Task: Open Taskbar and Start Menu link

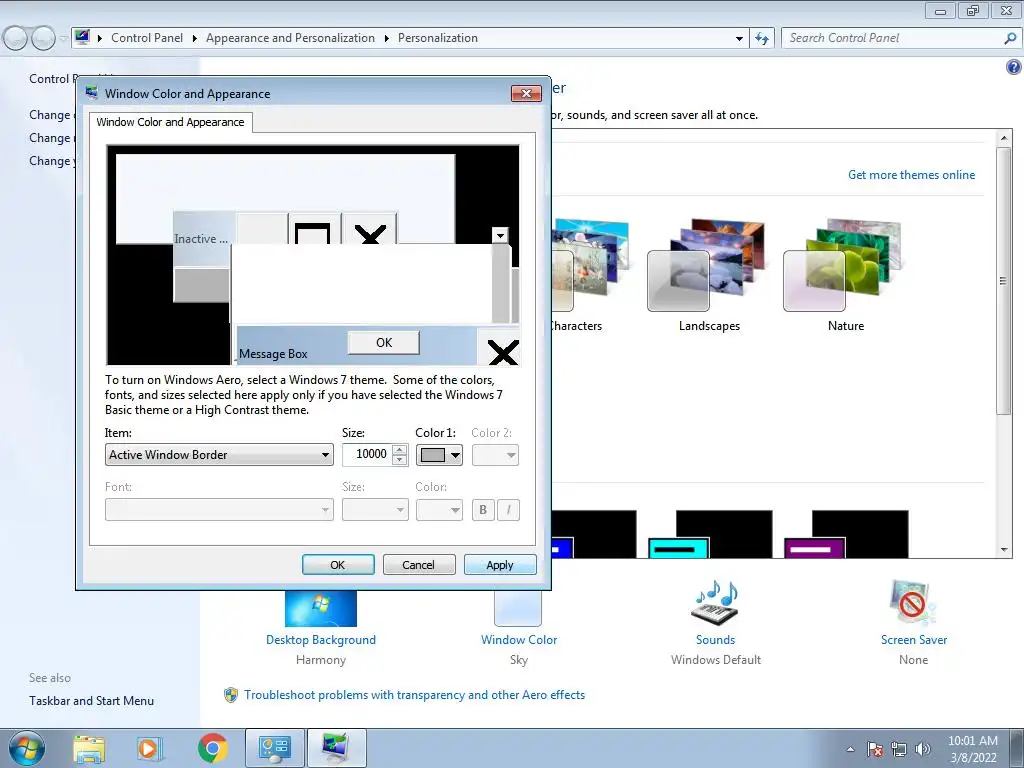Action: point(91,701)
